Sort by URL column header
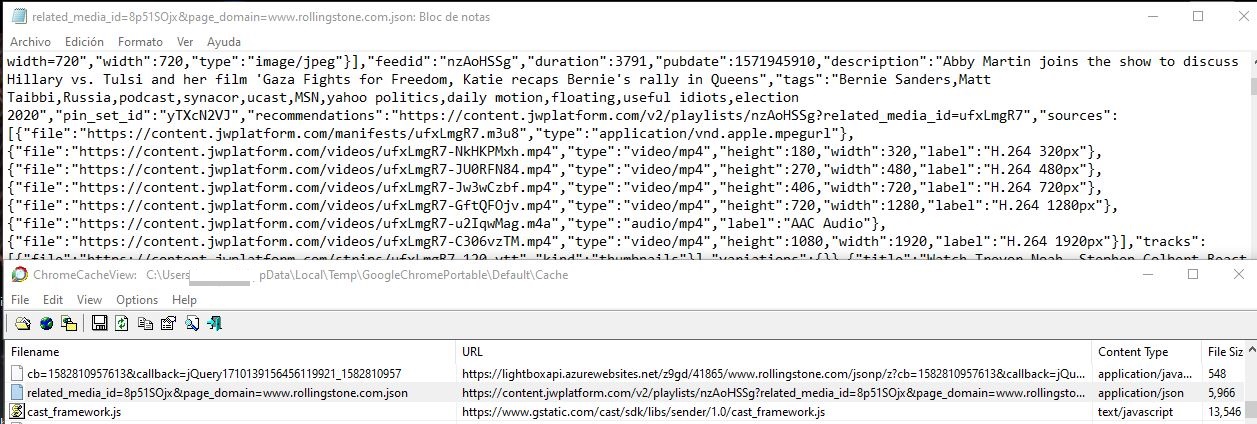 click(x=774, y=352)
